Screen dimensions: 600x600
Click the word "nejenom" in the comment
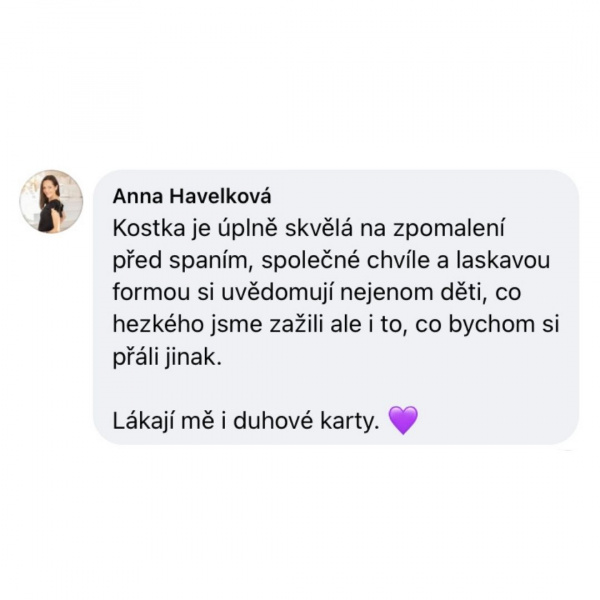click(384, 294)
